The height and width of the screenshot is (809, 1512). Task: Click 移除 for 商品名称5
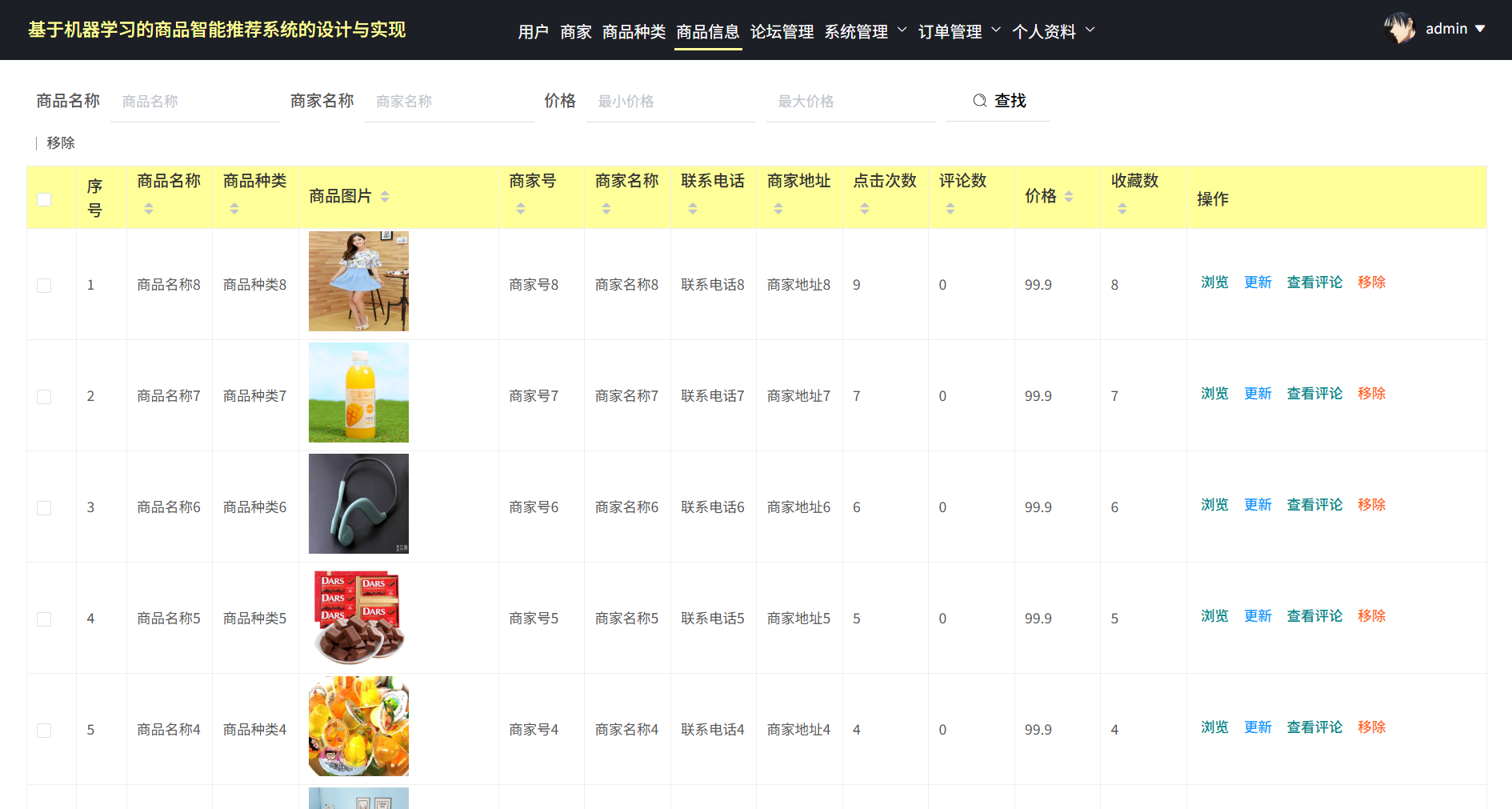[1371, 616]
